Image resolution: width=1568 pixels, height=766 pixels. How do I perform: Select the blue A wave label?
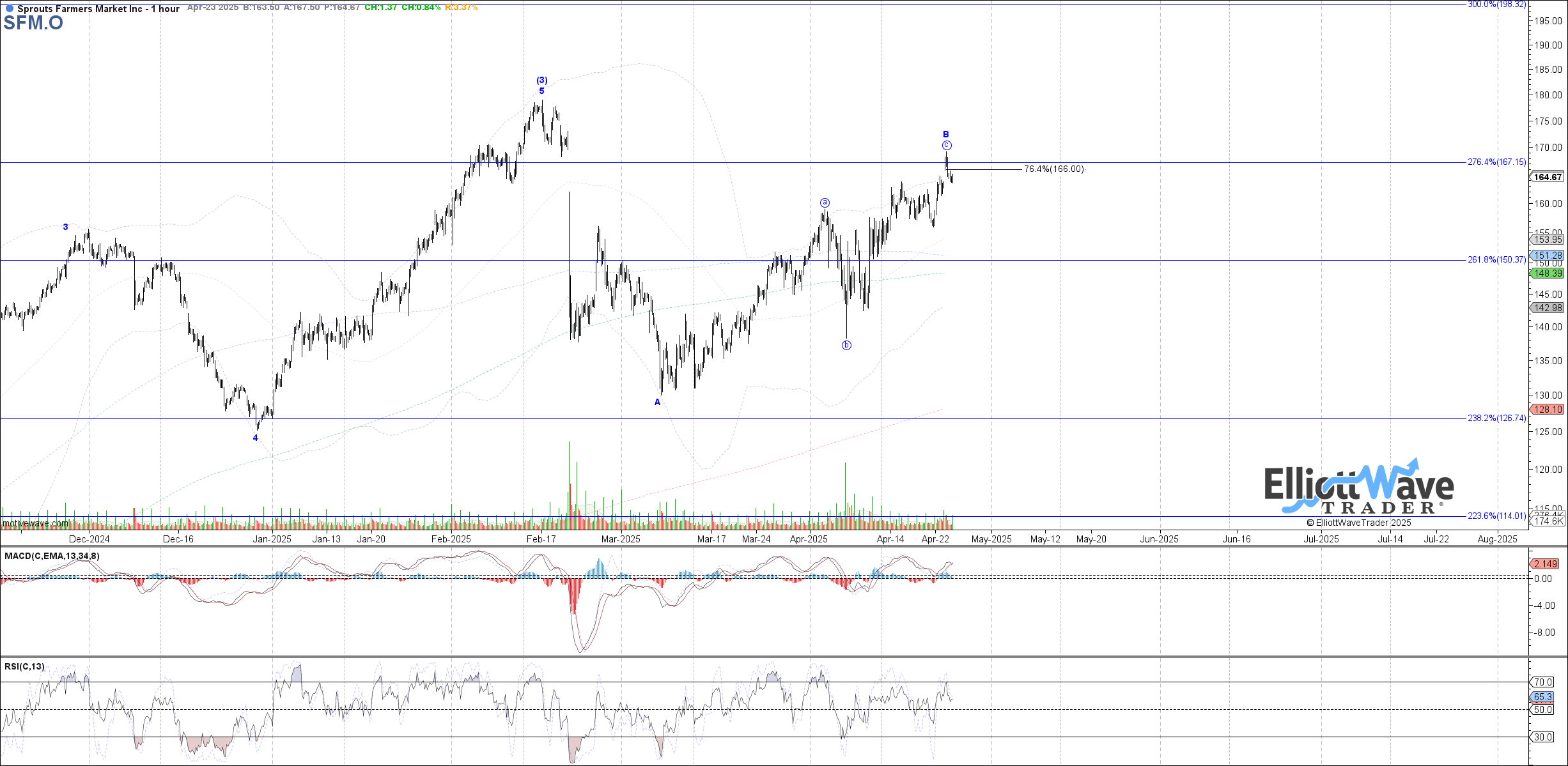click(x=657, y=402)
